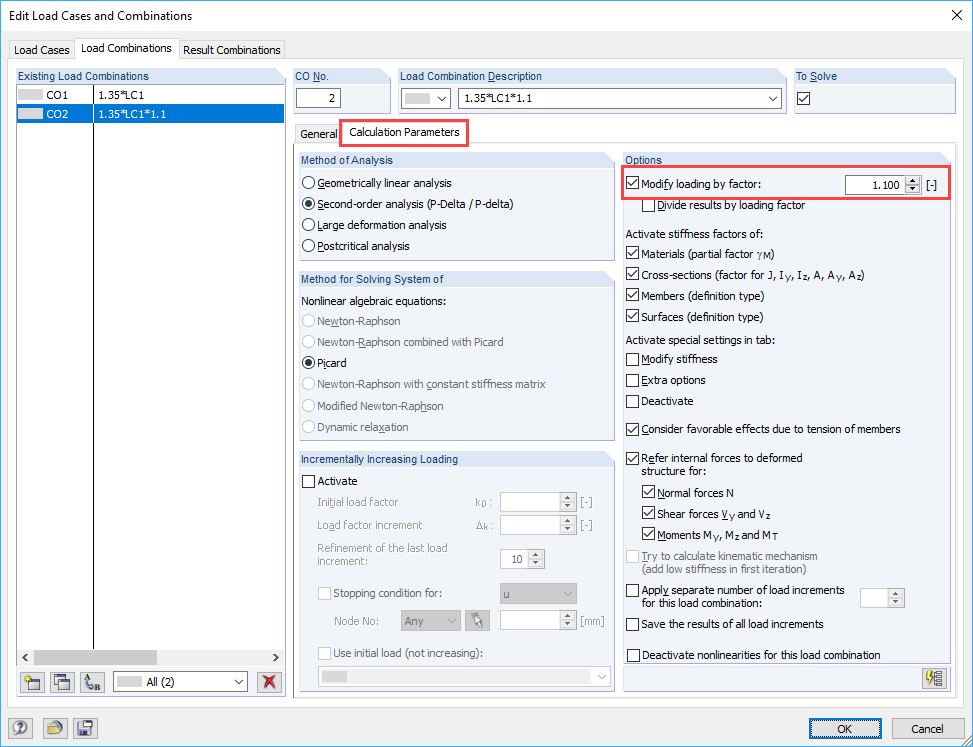973x747 pixels.
Task: Click the save diskette icon
Action: coord(85,728)
